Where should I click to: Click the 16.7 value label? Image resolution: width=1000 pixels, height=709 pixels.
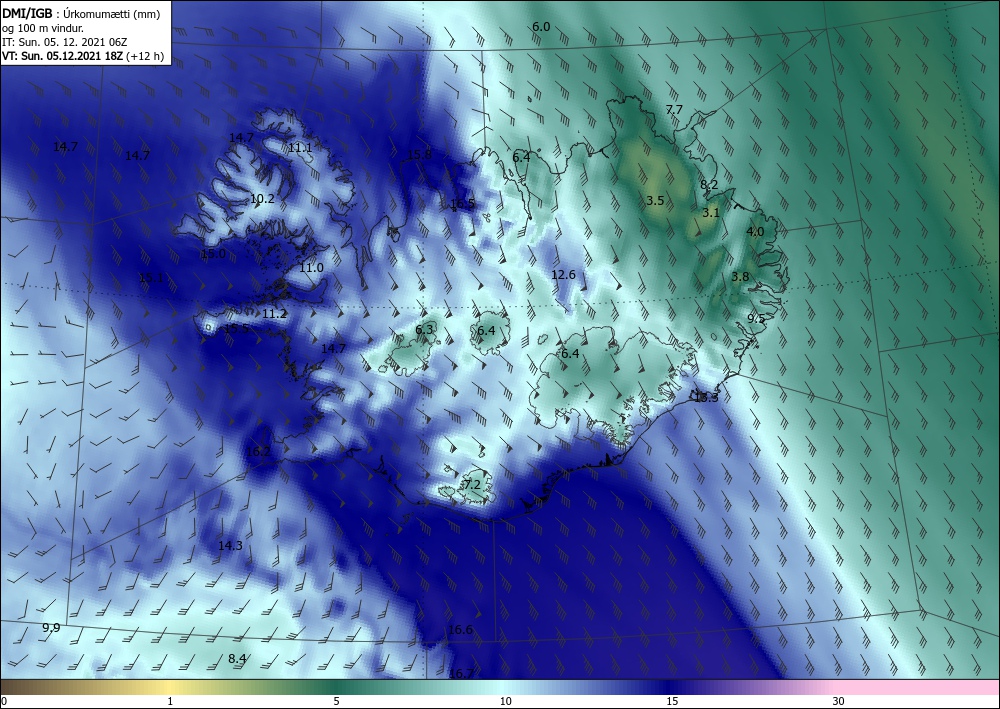tap(461, 673)
